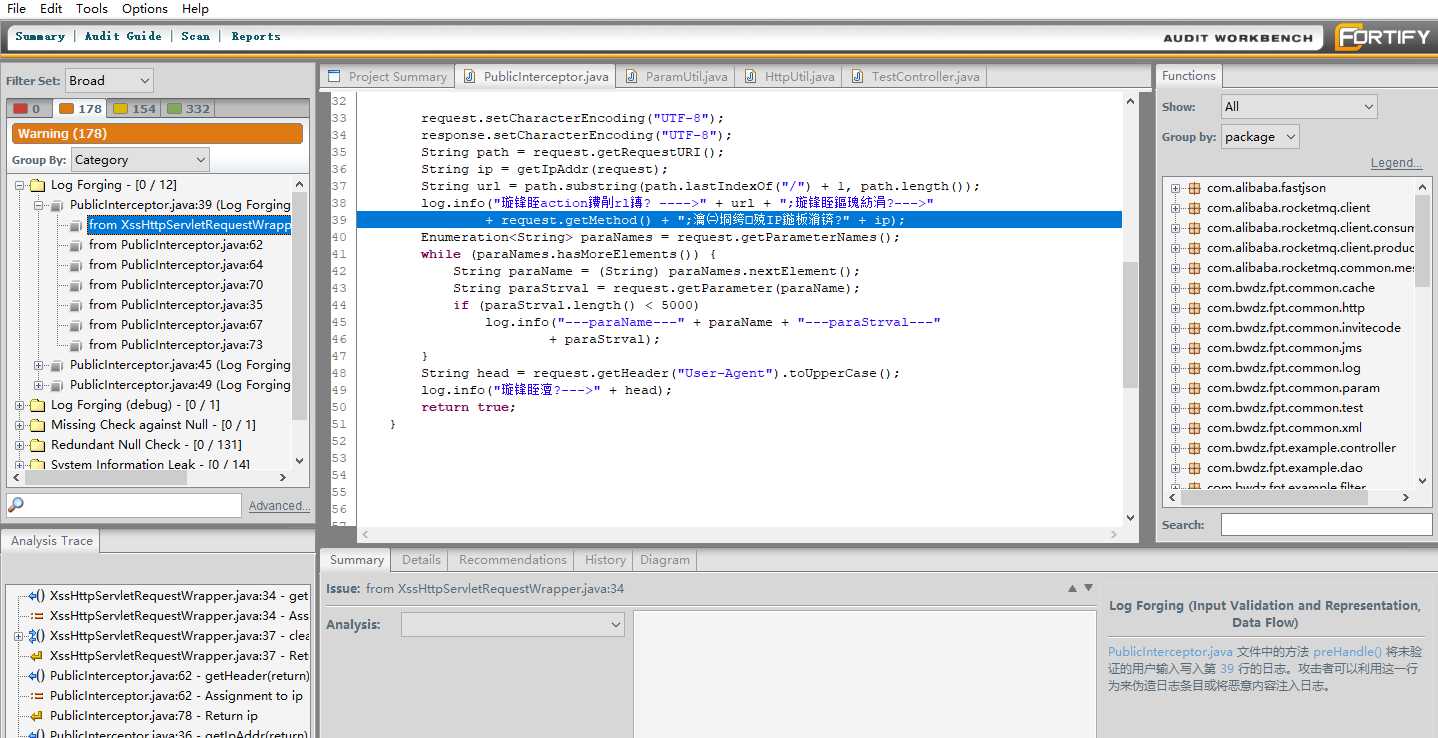The image size is (1438, 738).
Task: Open the Group by package dropdown
Action: 1260,137
